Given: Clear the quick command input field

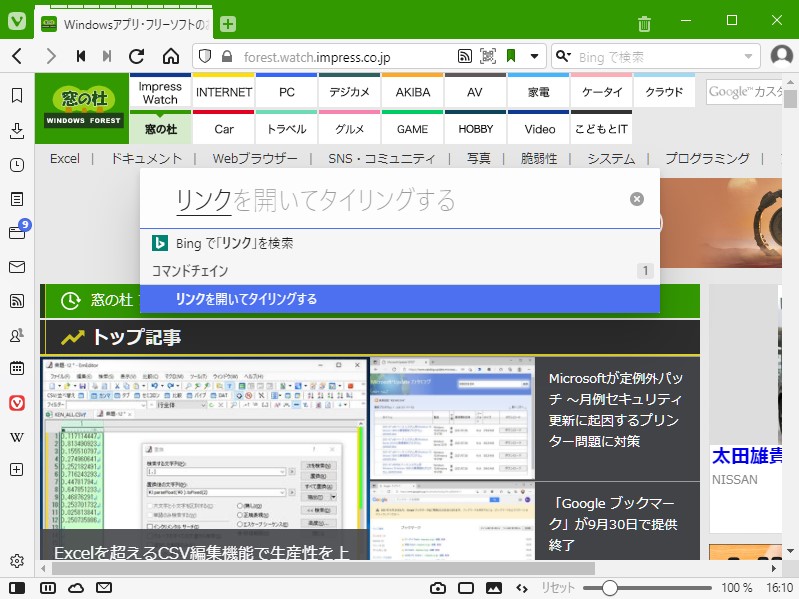Looking at the screenshot, I should point(636,199).
